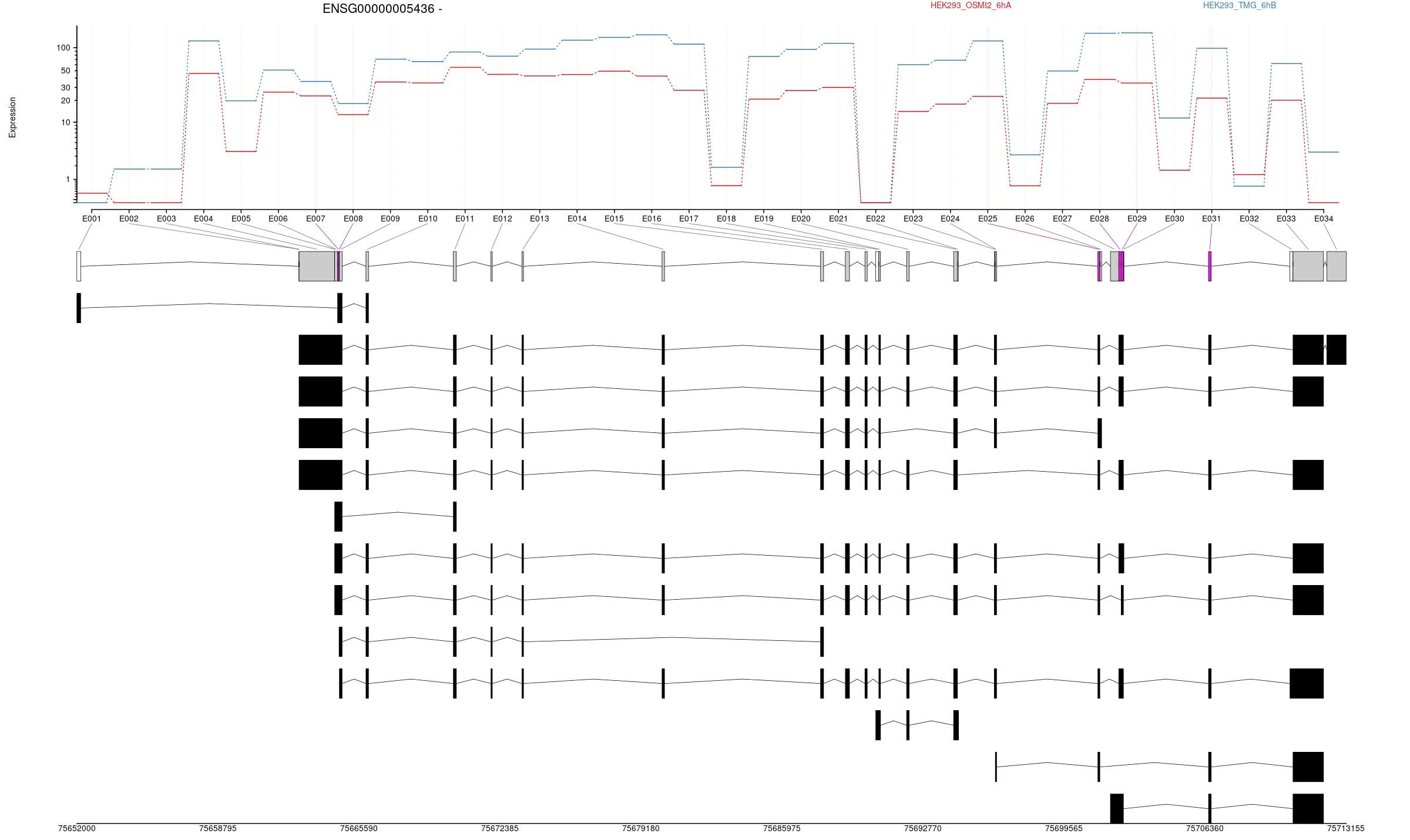Click genomic coordinate 75652000
This screenshot has height=840, width=1410.
(77, 829)
